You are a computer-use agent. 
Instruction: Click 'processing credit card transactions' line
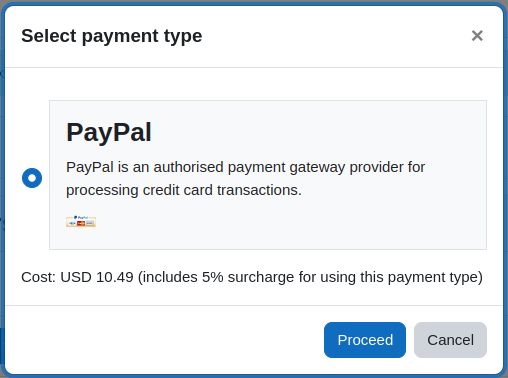[x=184, y=190]
